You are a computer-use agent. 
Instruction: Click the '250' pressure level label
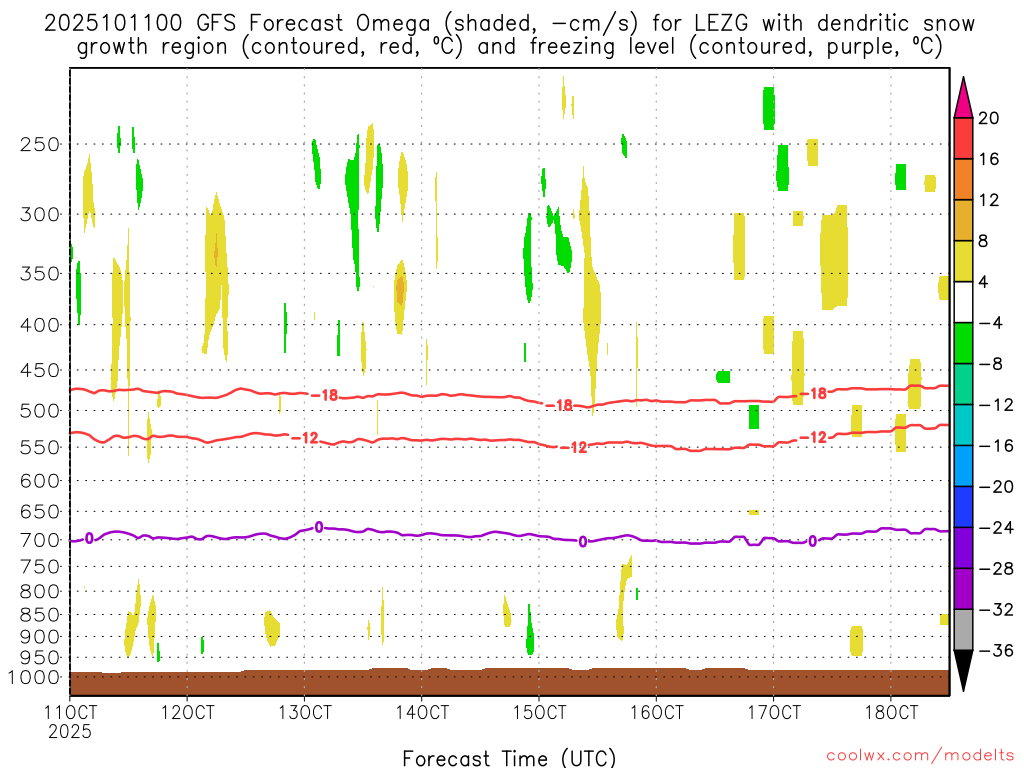point(40,144)
